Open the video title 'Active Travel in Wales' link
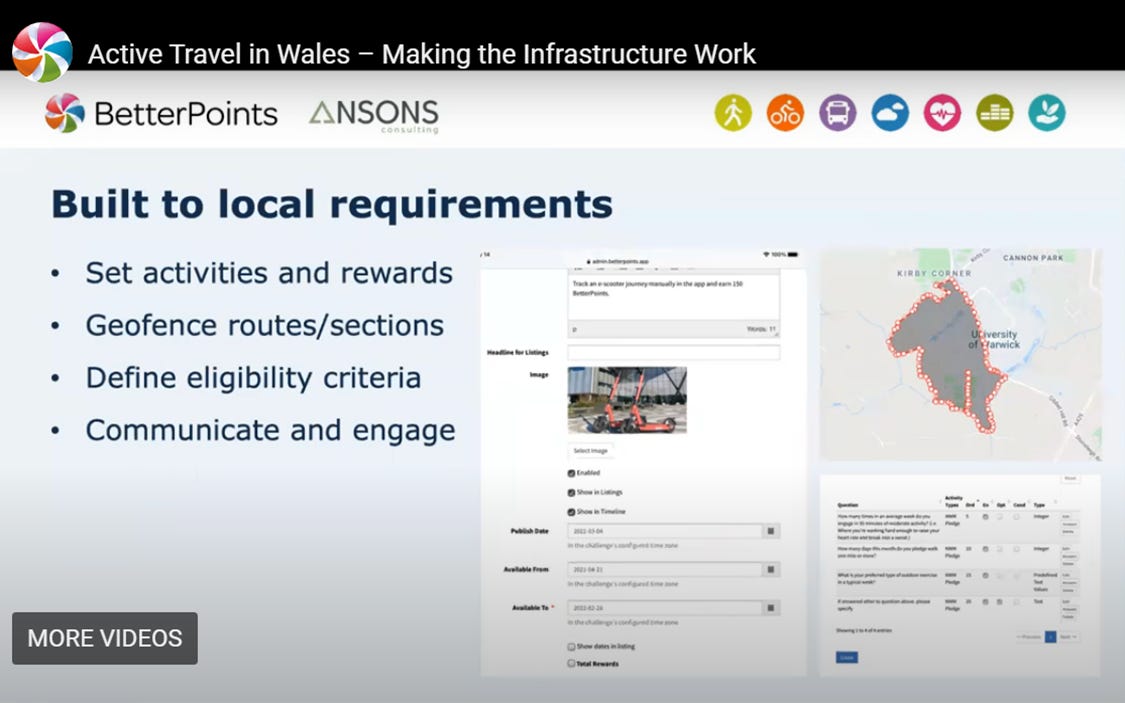This screenshot has height=703, width=1125. coord(422,54)
